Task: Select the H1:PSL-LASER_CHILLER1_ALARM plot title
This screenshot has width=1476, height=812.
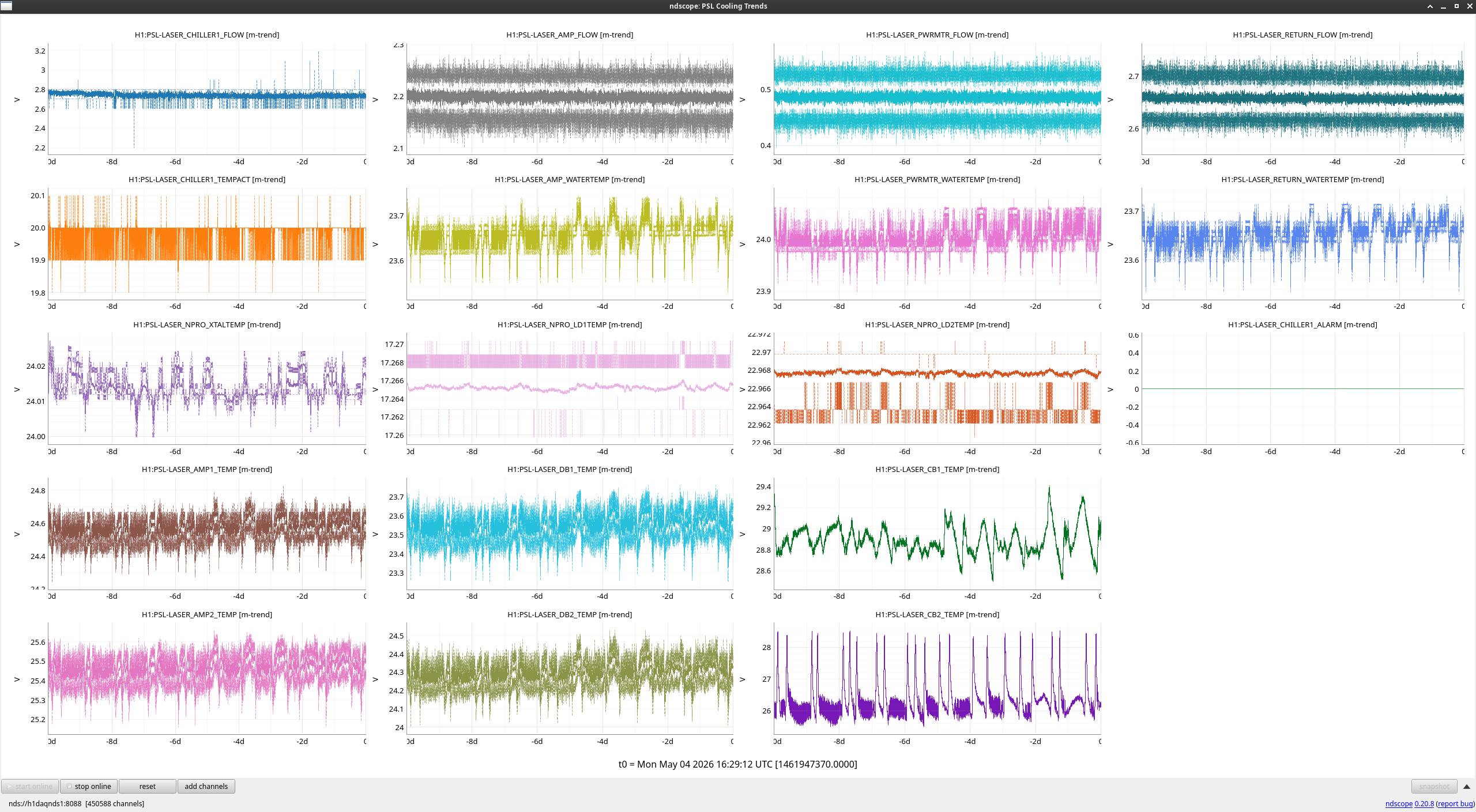Action: click(1303, 324)
